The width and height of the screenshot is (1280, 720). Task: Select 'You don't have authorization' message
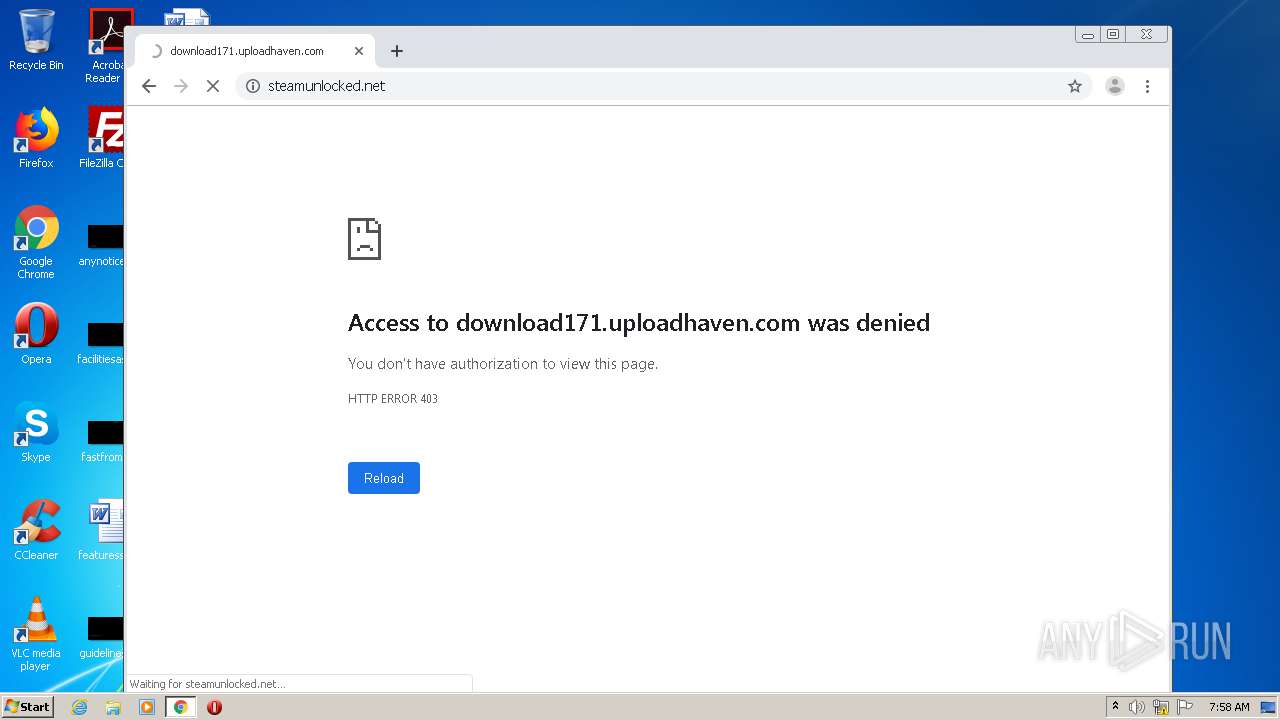(503, 364)
